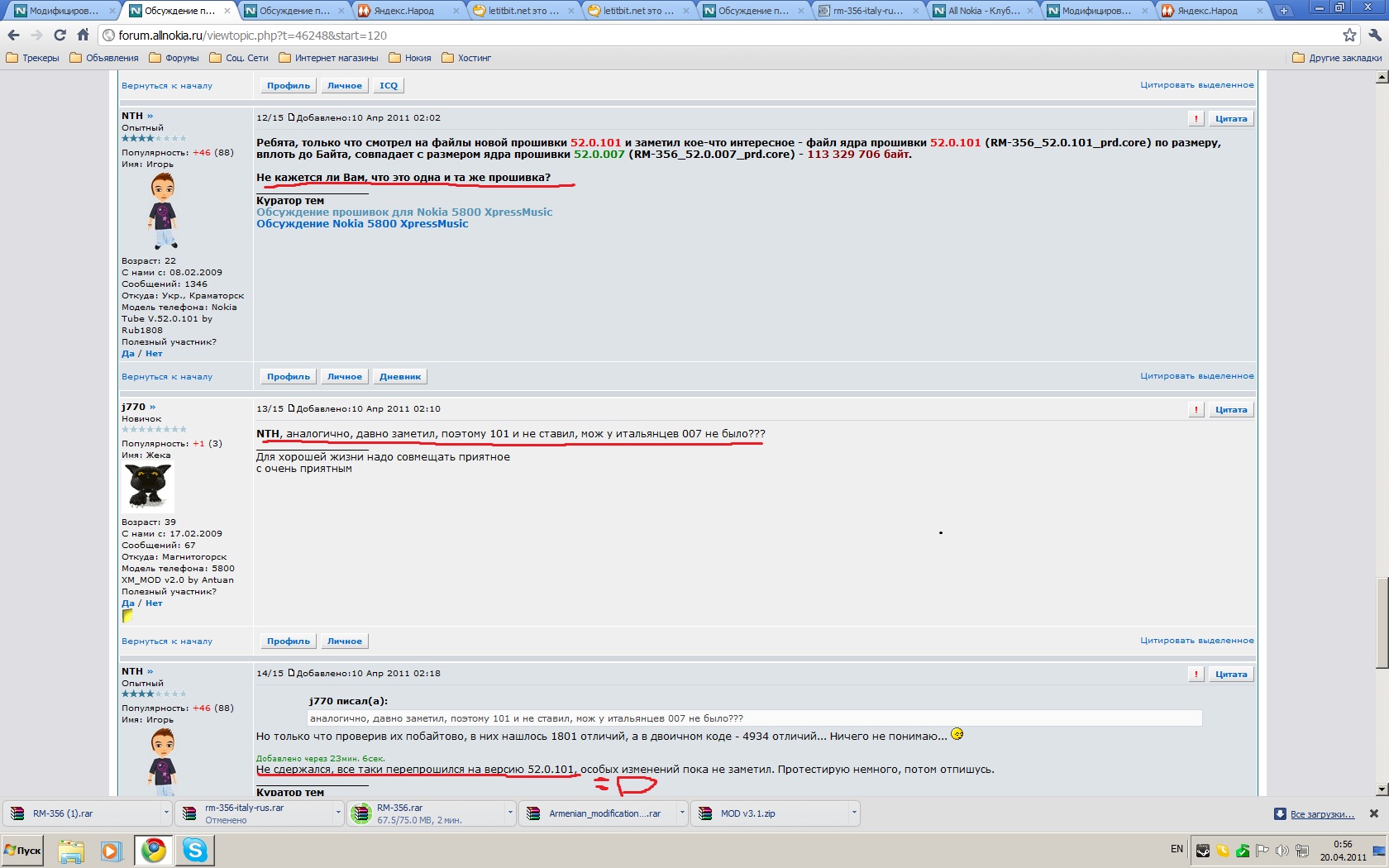Open link Обсуждение Nokia 5800 XpressMusic
This screenshot has height=868, width=1389.
pyautogui.click(x=362, y=224)
